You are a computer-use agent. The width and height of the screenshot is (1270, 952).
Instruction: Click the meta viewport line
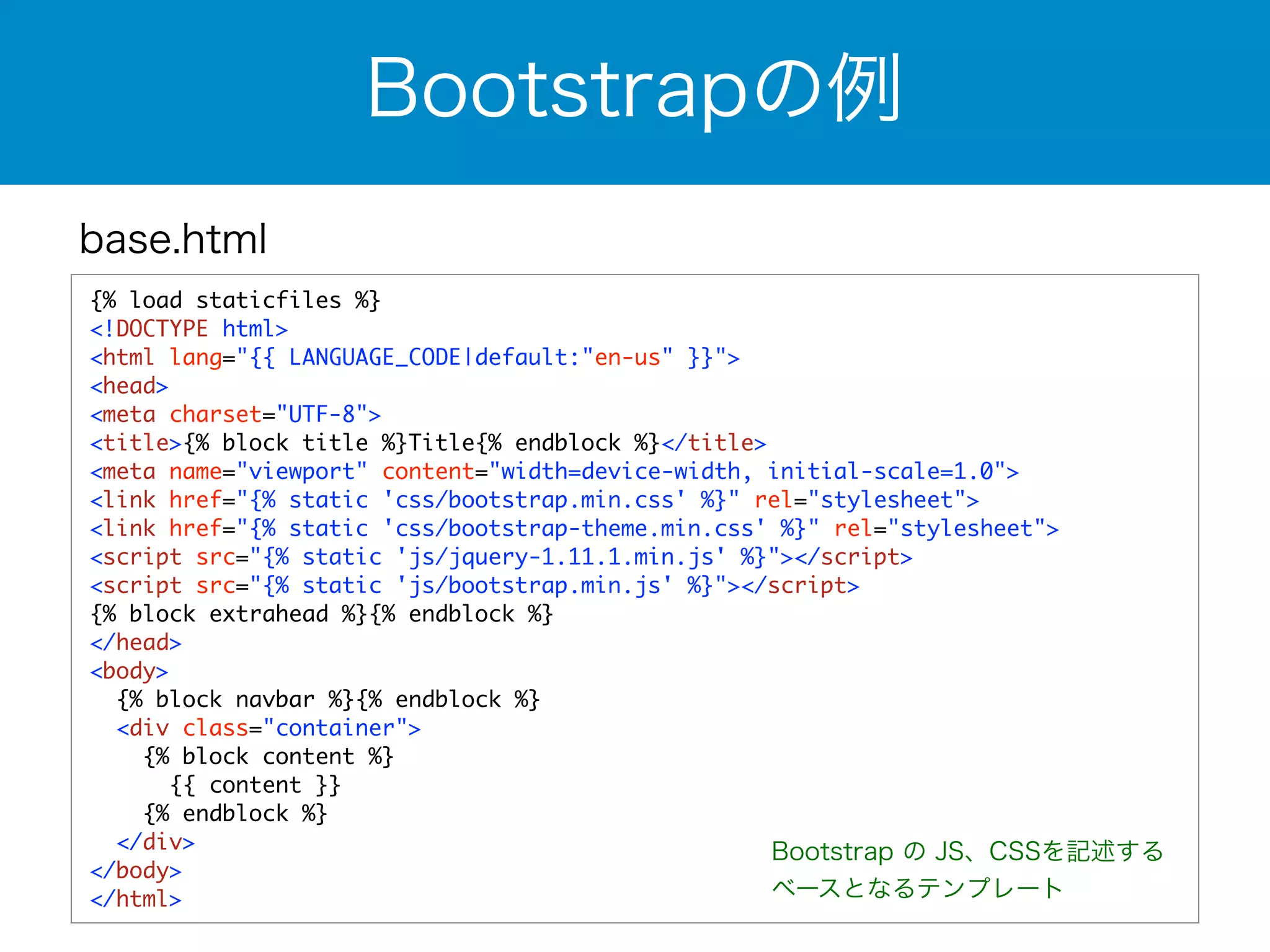pyautogui.click(x=554, y=472)
